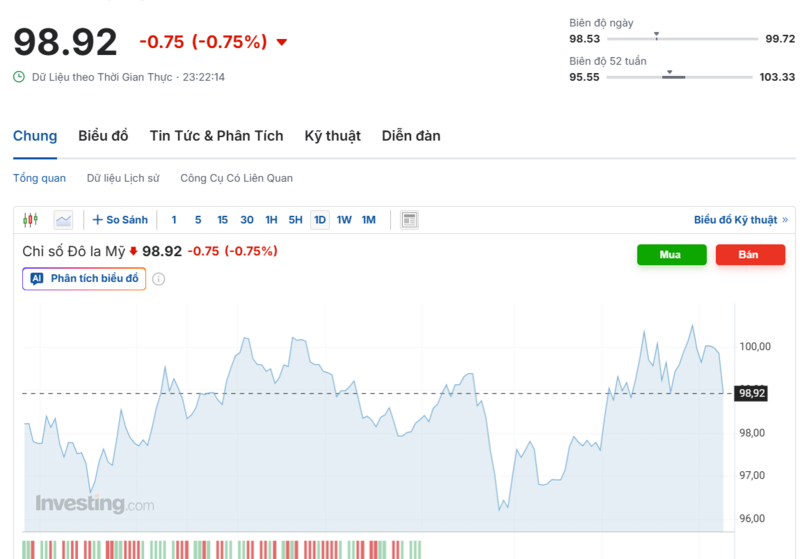Click the volume bars below the chart
800x559 pixels.
coord(222,550)
